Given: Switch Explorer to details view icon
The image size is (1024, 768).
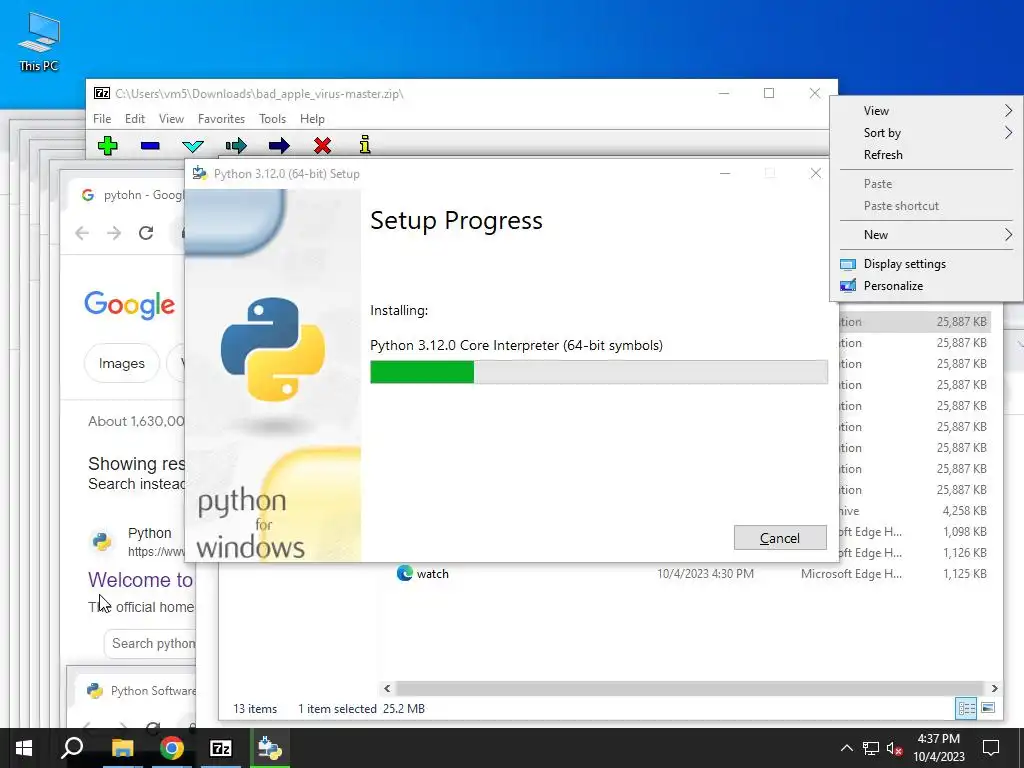Looking at the screenshot, I should click(x=967, y=708).
